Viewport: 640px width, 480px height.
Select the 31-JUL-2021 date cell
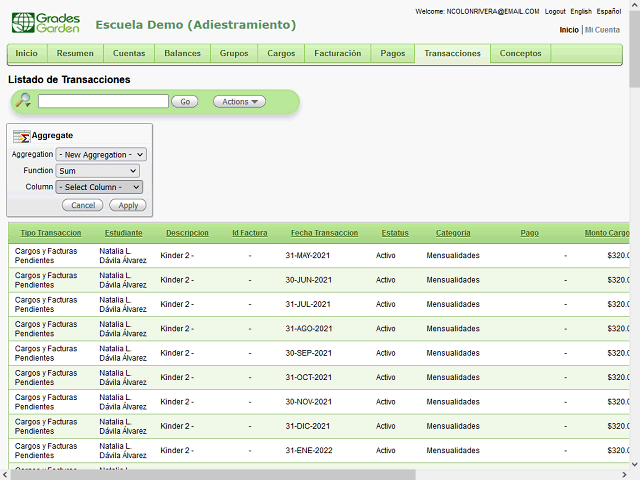[x=308, y=304]
